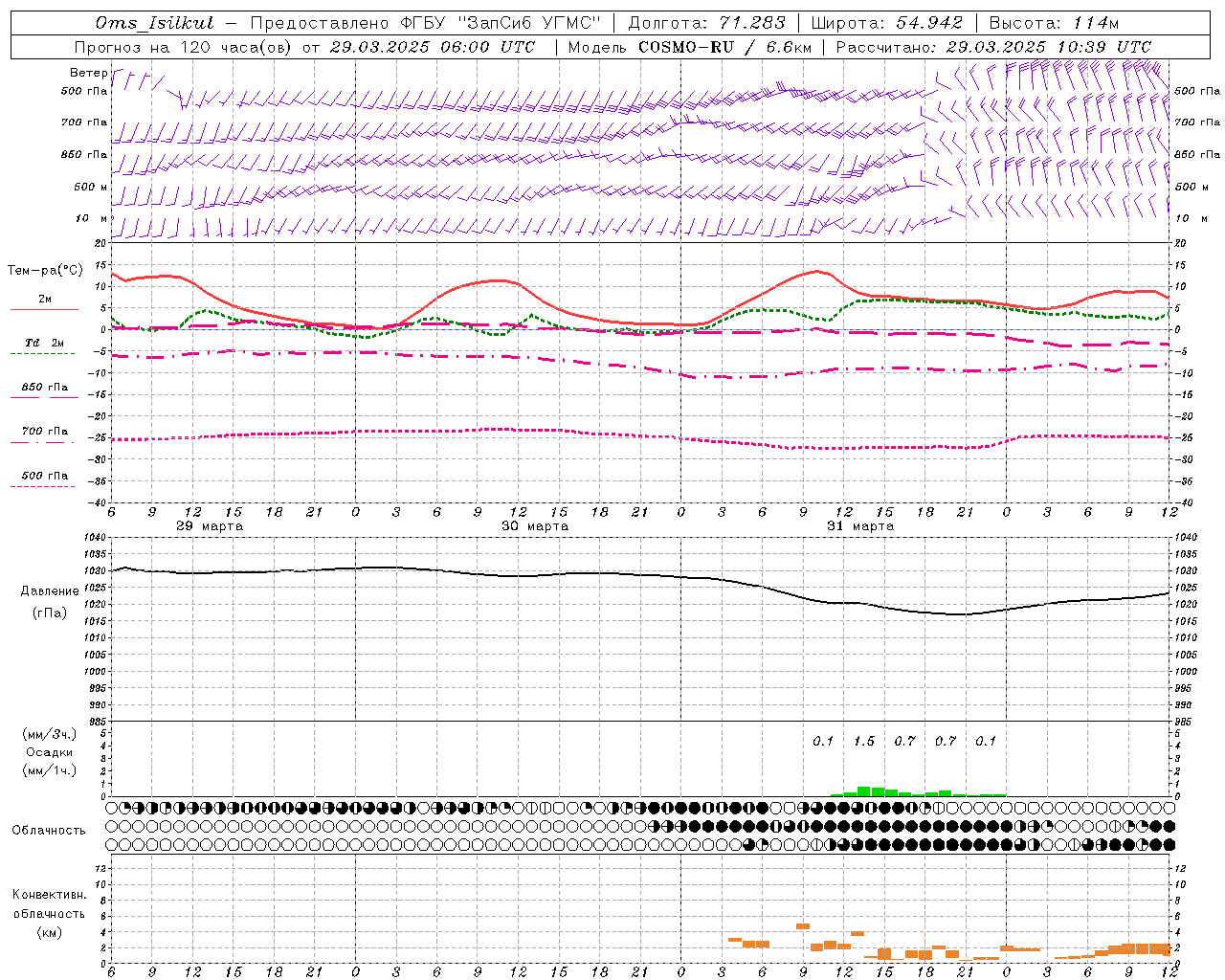Click the 29 марта date label
Image resolution: width=1225 pixels, height=980 pixels.
[x=210, y=526]
